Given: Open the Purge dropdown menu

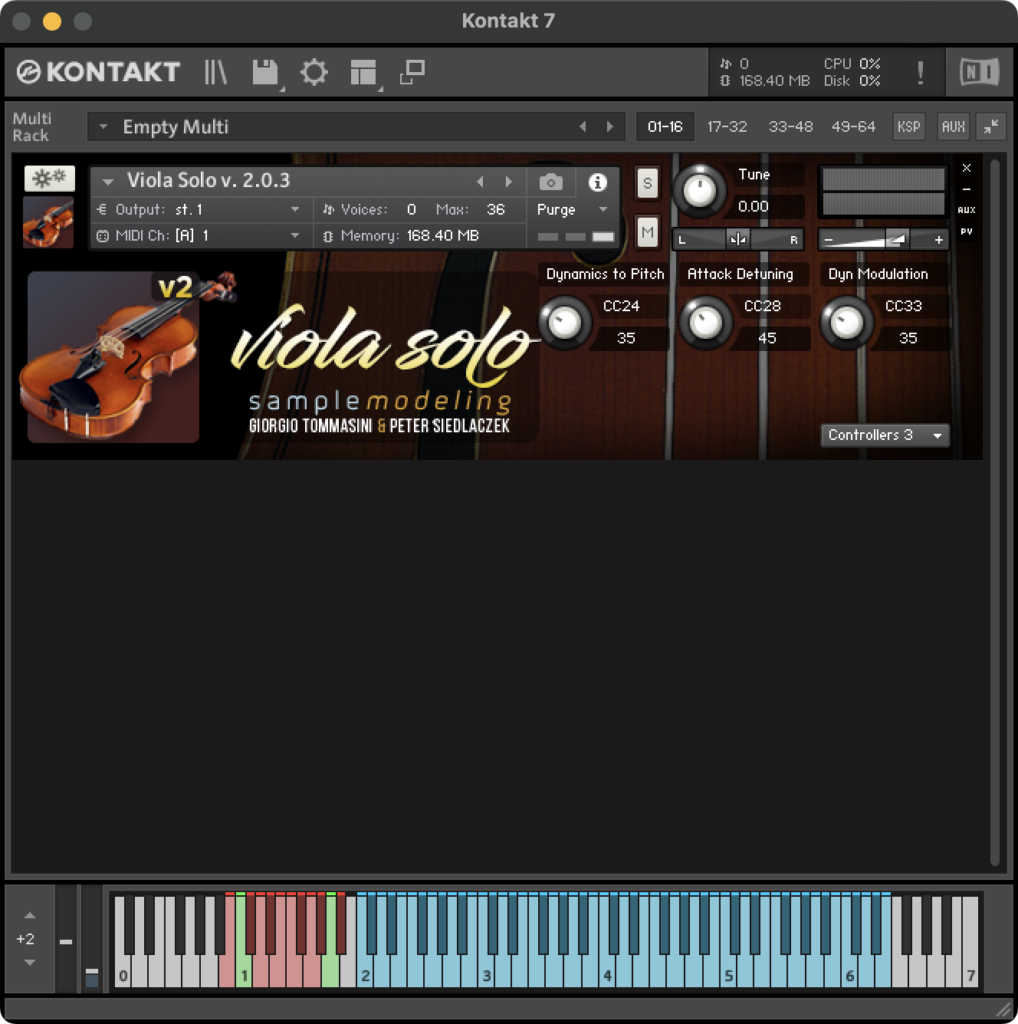Looking at the screenshot, I should pos(573,210).
